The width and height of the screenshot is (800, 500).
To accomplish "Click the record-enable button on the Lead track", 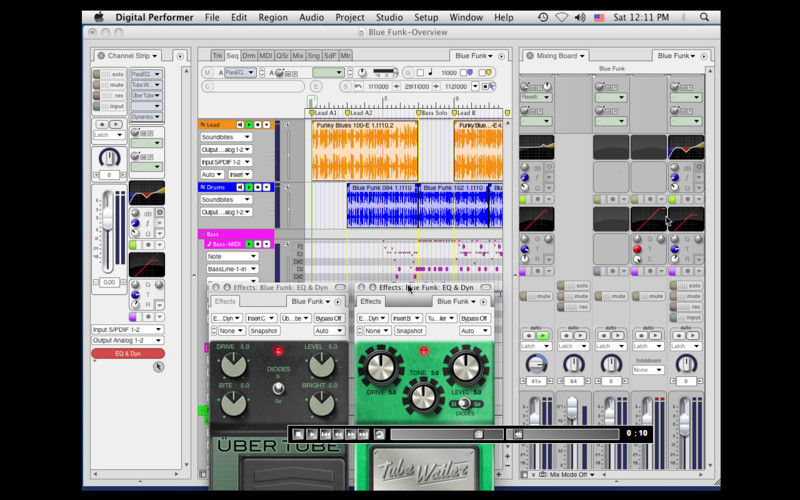I will (258, 124).
